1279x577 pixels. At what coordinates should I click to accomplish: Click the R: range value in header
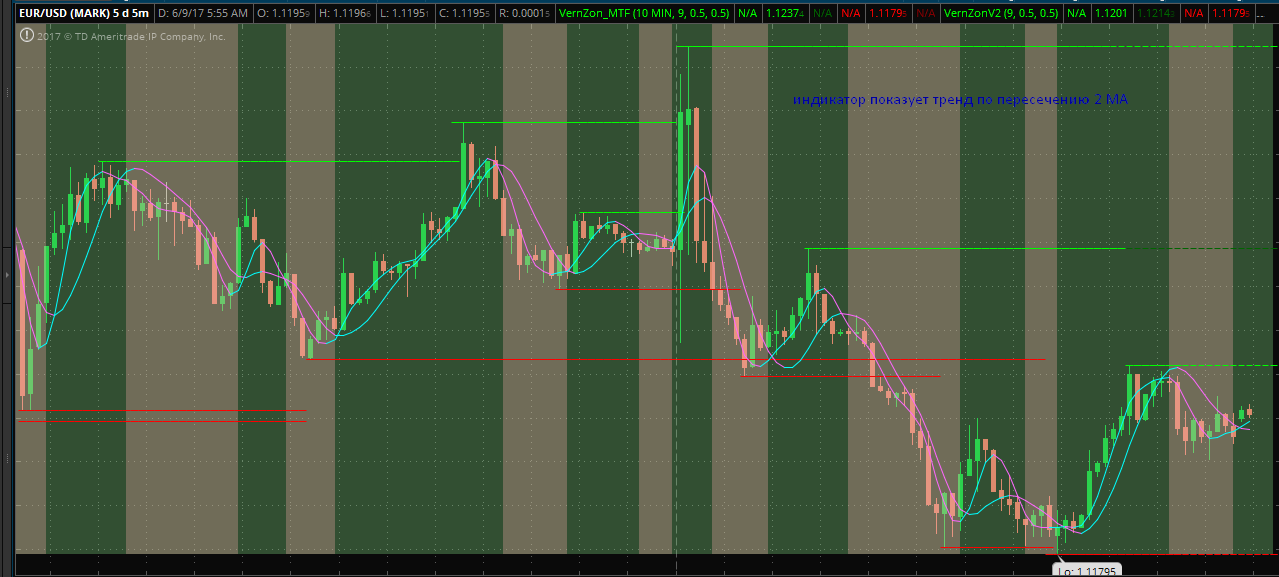(x=525, y=13)
